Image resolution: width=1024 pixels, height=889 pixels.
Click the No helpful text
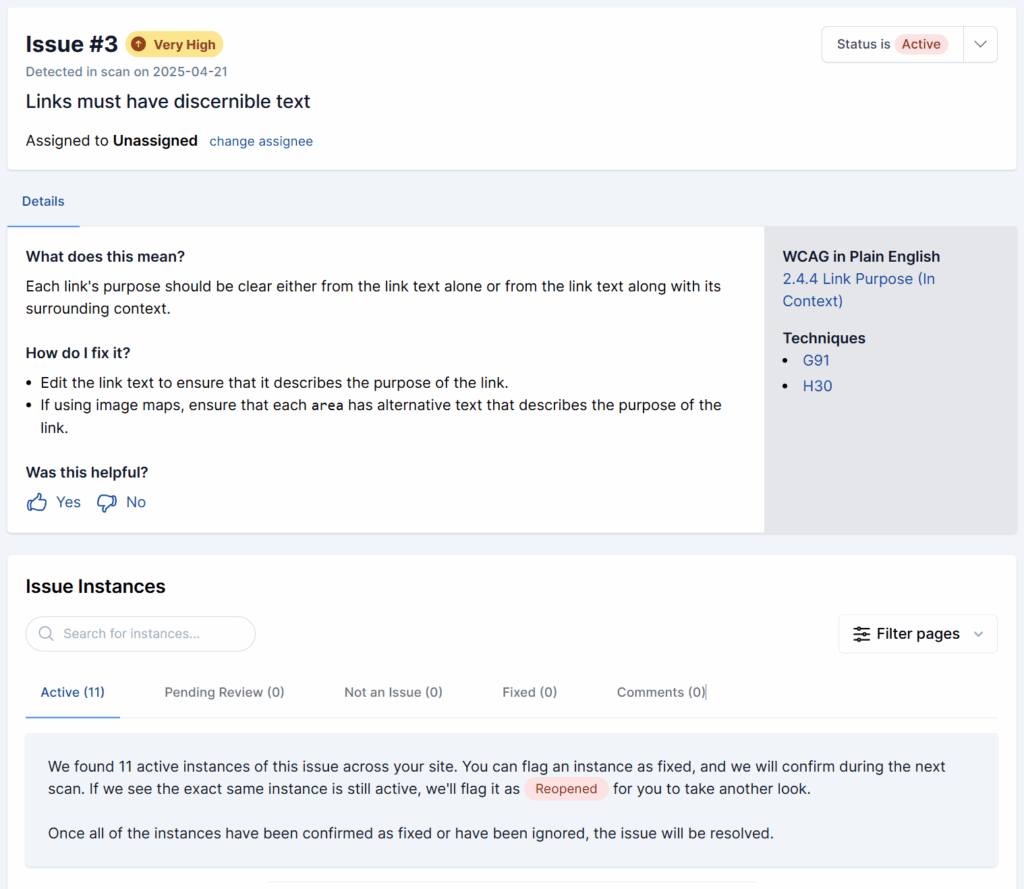point(136,502)
